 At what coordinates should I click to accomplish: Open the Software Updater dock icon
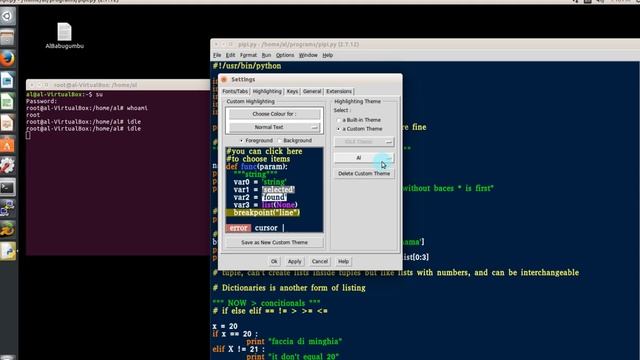(x=7, y=230)
